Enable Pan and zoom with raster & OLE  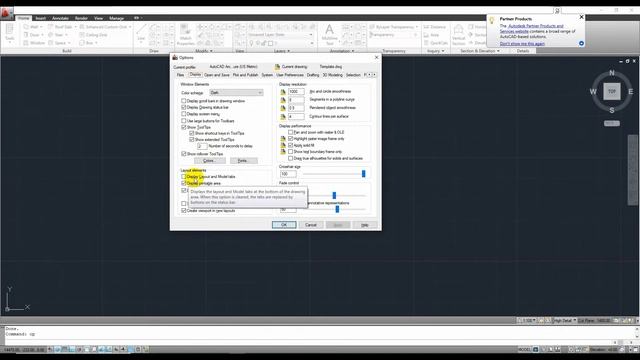[291, 132]
